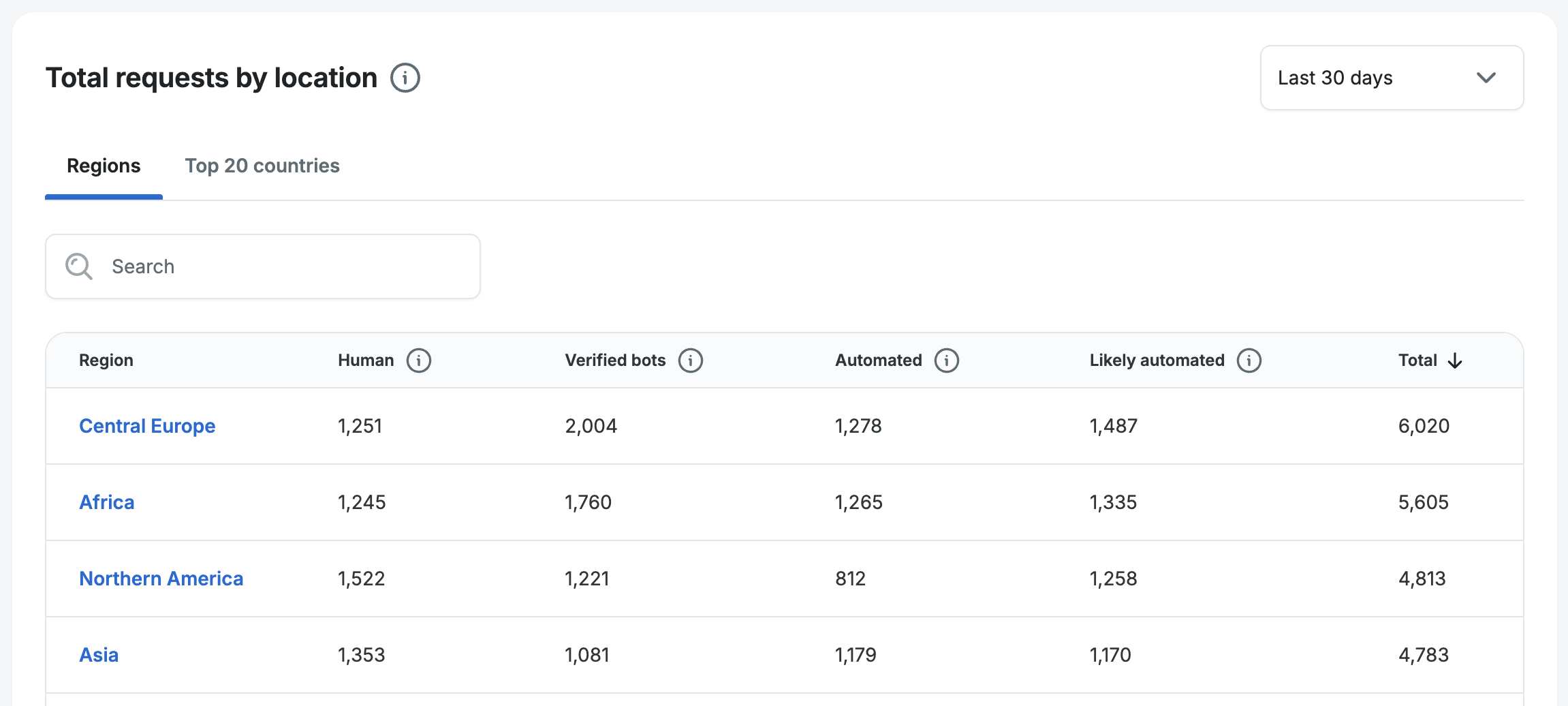
Task: Click info icon beside Total requests by location
Action: click(x=405, y=78)
